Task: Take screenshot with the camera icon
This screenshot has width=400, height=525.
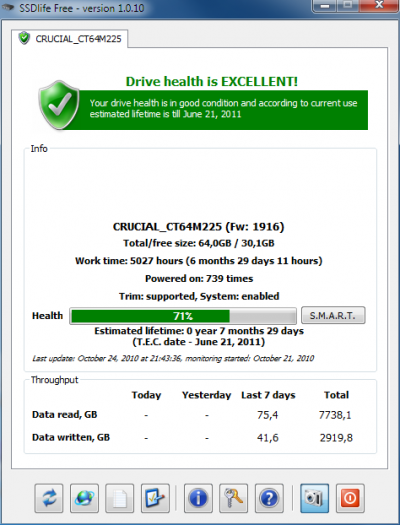Action: (314, 498)
